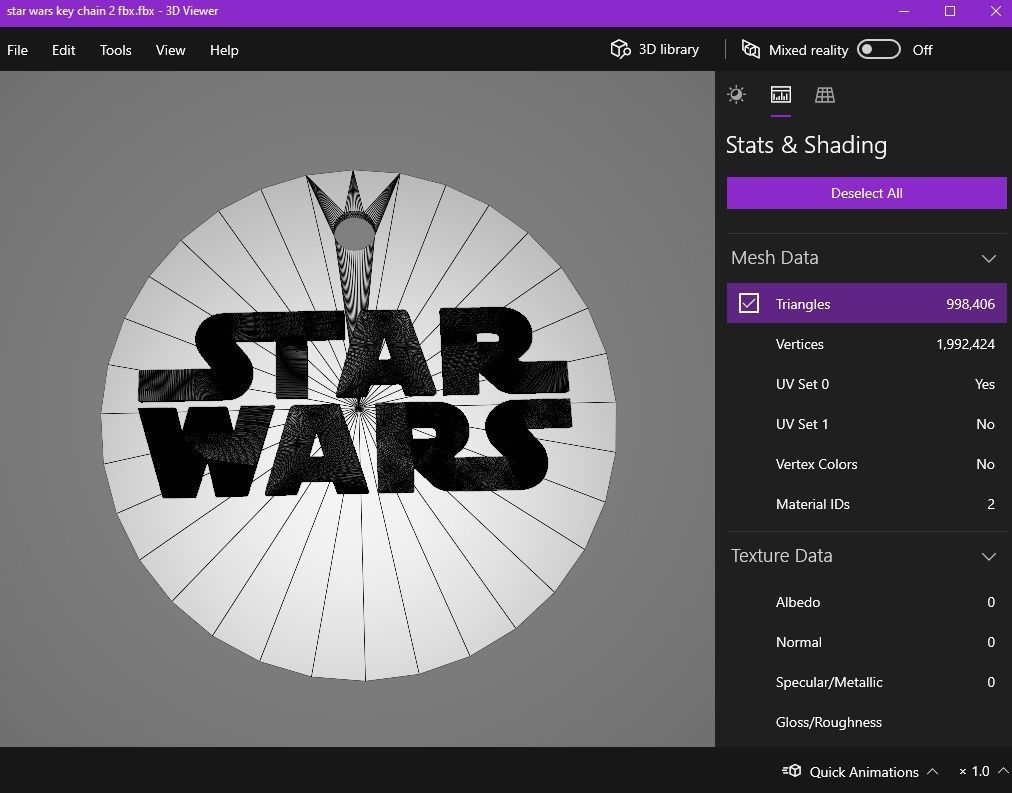
Task: Click the Vertices count 1,992,424
Action: (x=966, y=344)
